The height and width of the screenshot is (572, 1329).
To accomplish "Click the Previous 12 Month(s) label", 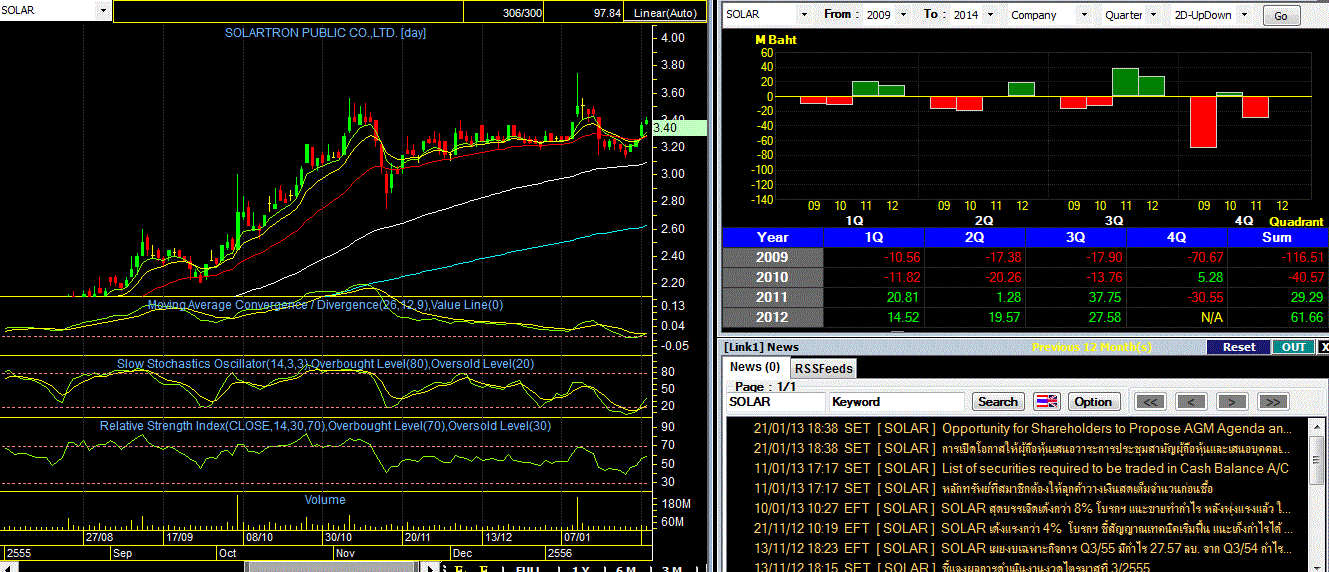I will tap(1092, 347).
